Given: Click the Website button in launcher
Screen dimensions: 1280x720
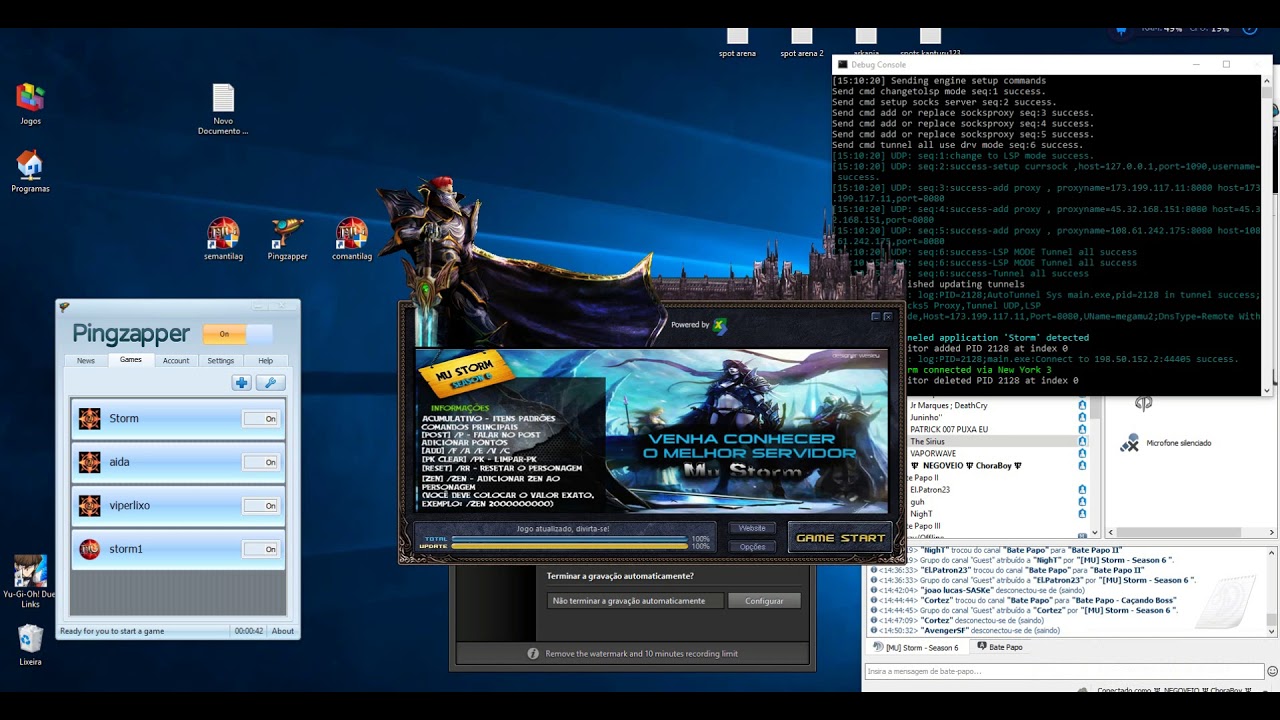Looking at the screenshot, I should (752, 528).
